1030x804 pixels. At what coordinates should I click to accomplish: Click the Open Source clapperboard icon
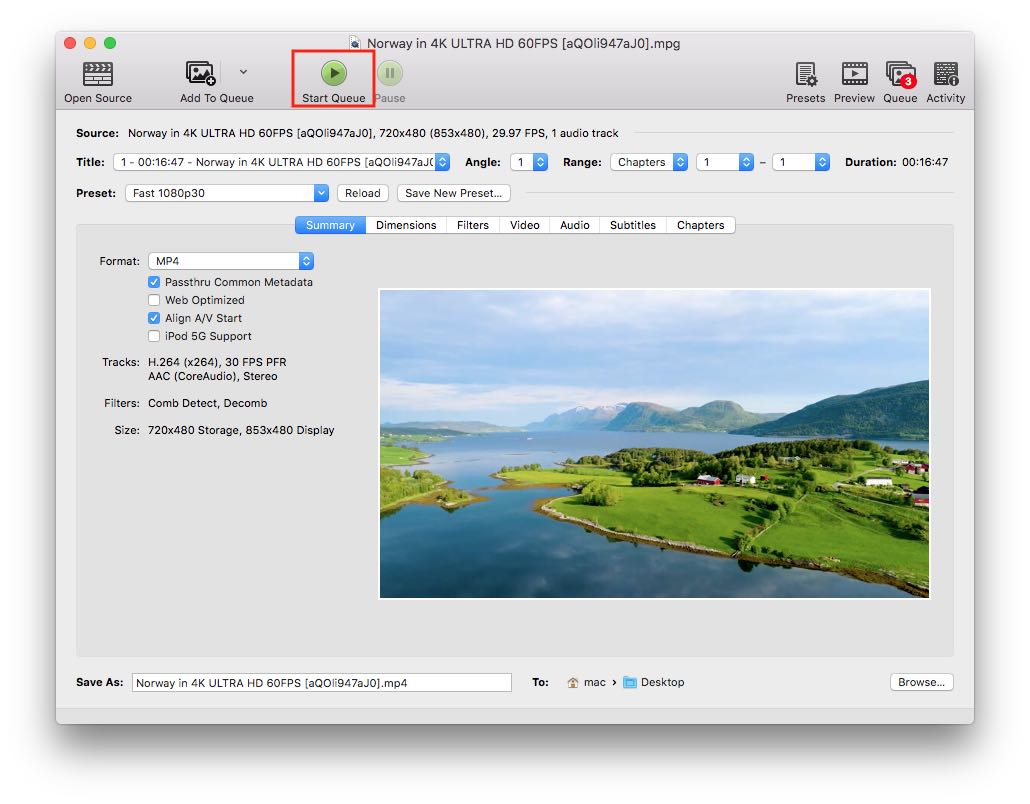[x=98, y=74]
